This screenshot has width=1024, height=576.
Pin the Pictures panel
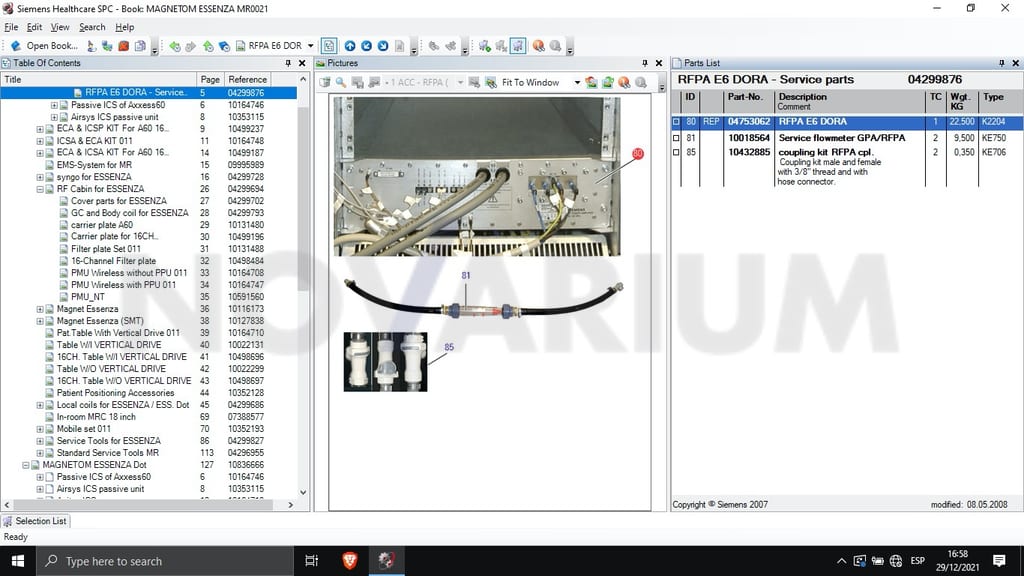[x=645, y=63]
